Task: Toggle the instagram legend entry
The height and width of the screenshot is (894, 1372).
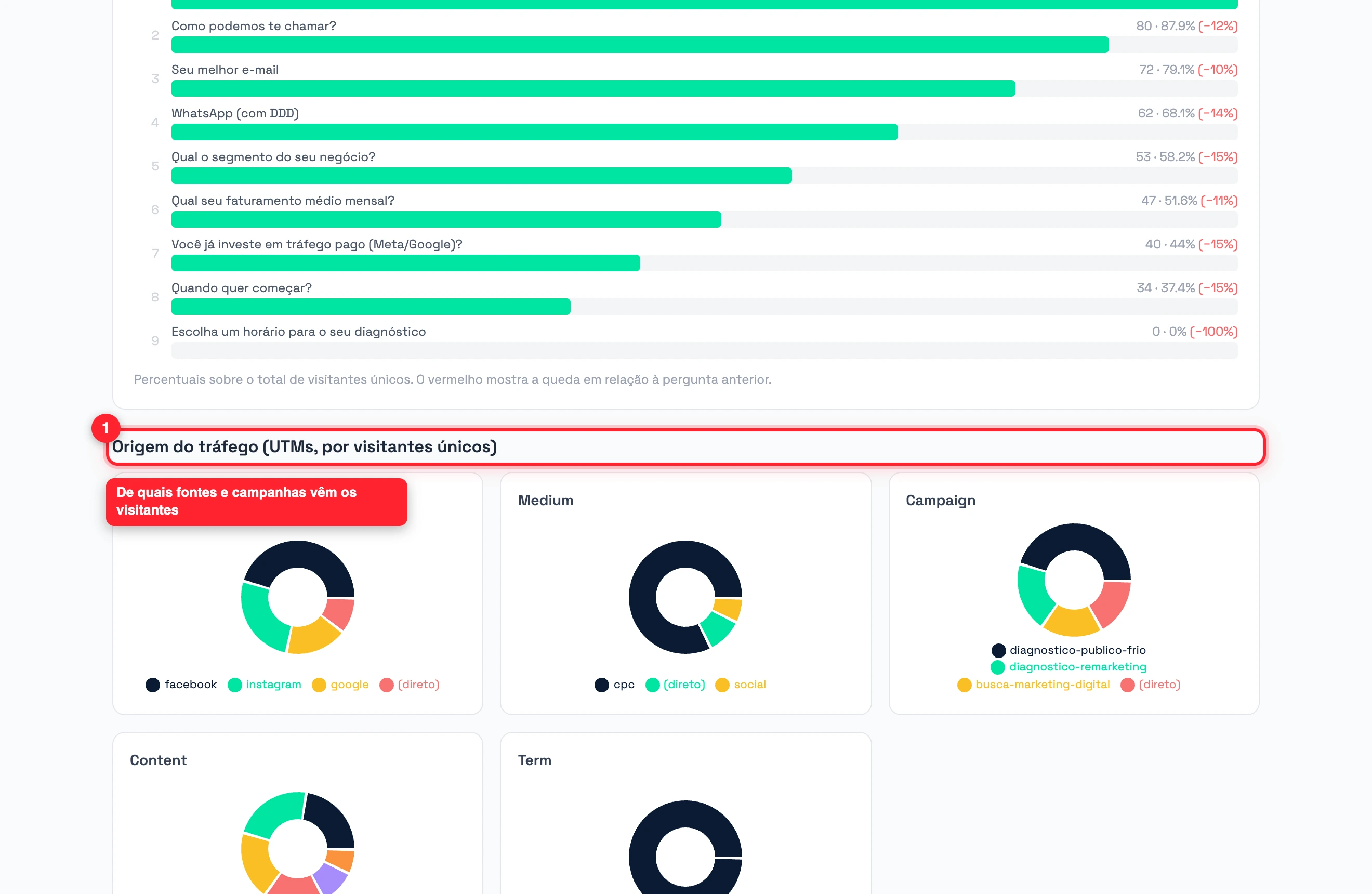Action: click(x=265, y=685)
